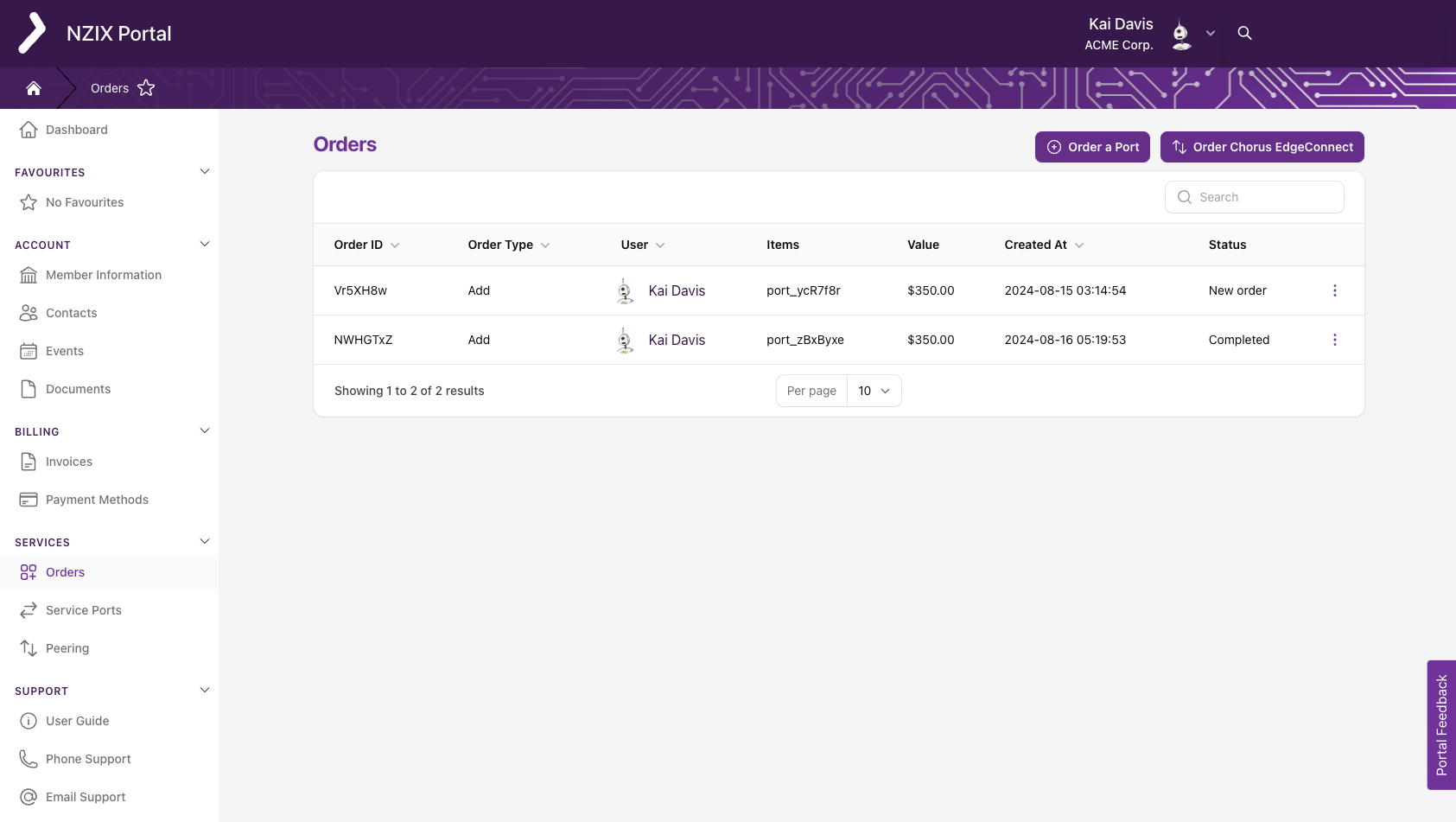Click the Order a Port button

tap(1092, 147)
